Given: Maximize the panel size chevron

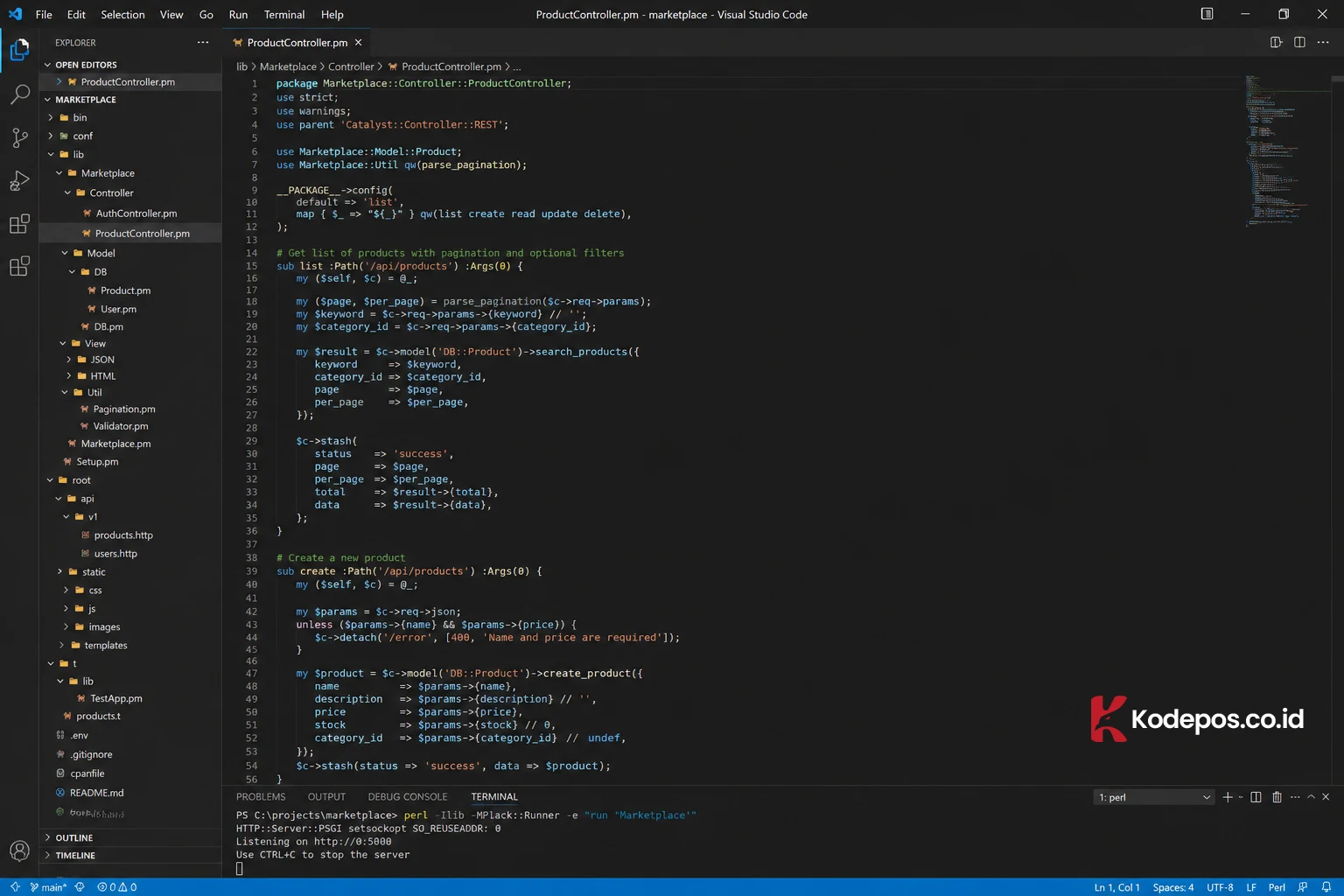Looking at the screenshot, I should tap(1311, 797).
